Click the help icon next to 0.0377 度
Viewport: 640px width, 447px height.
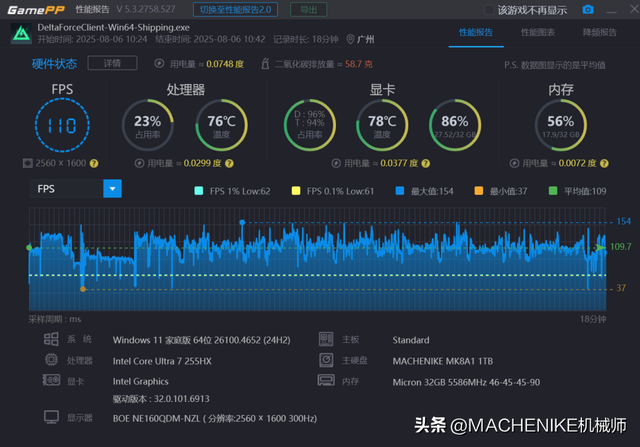[x=426, y=163]
